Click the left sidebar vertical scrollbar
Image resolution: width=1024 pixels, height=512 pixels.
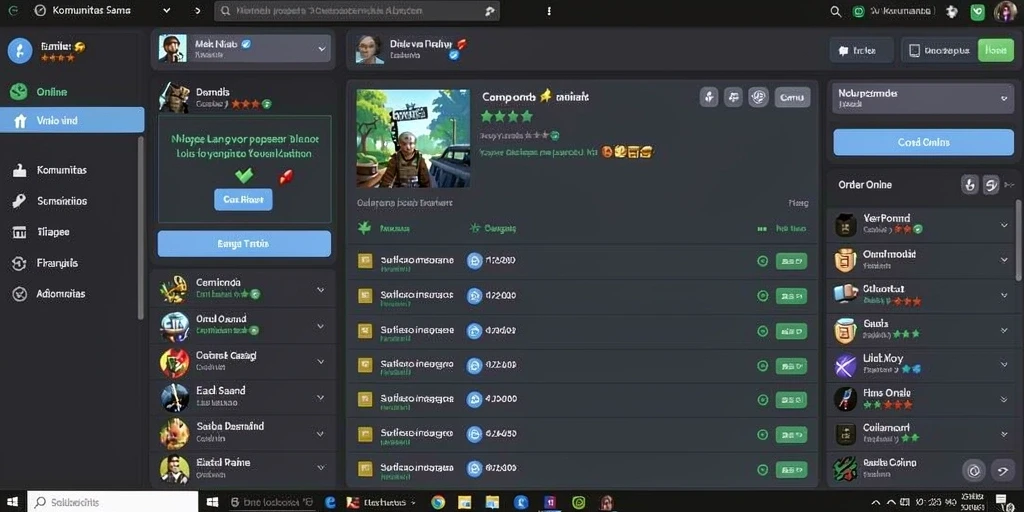point(140,227)
